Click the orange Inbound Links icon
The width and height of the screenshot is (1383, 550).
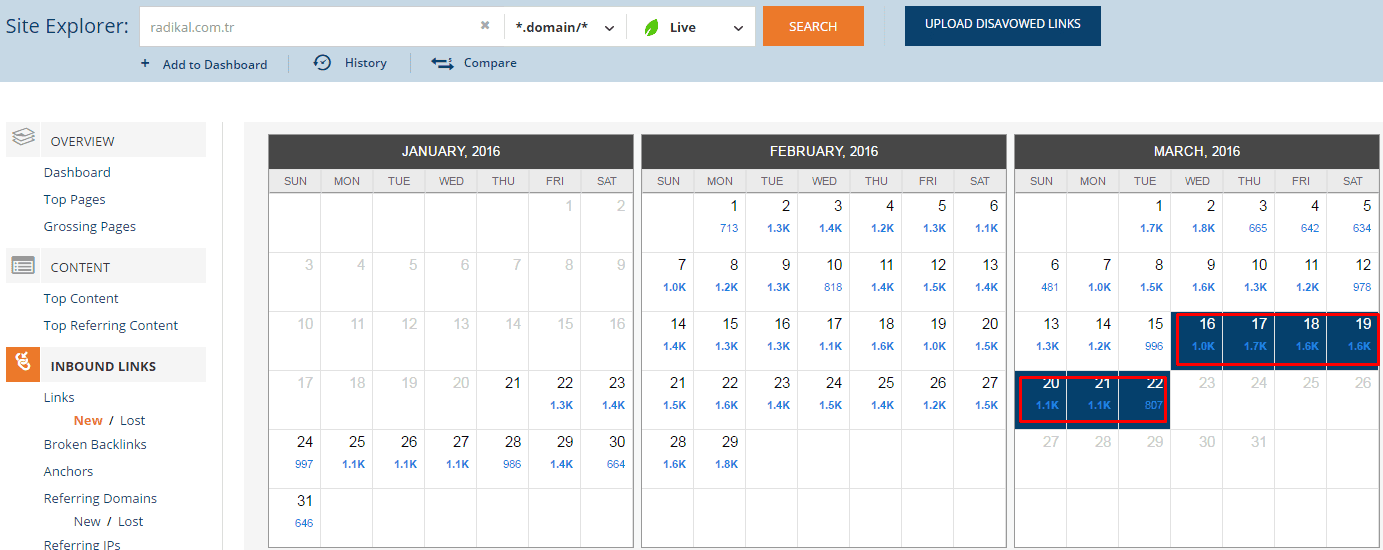[x=23, y=365]
